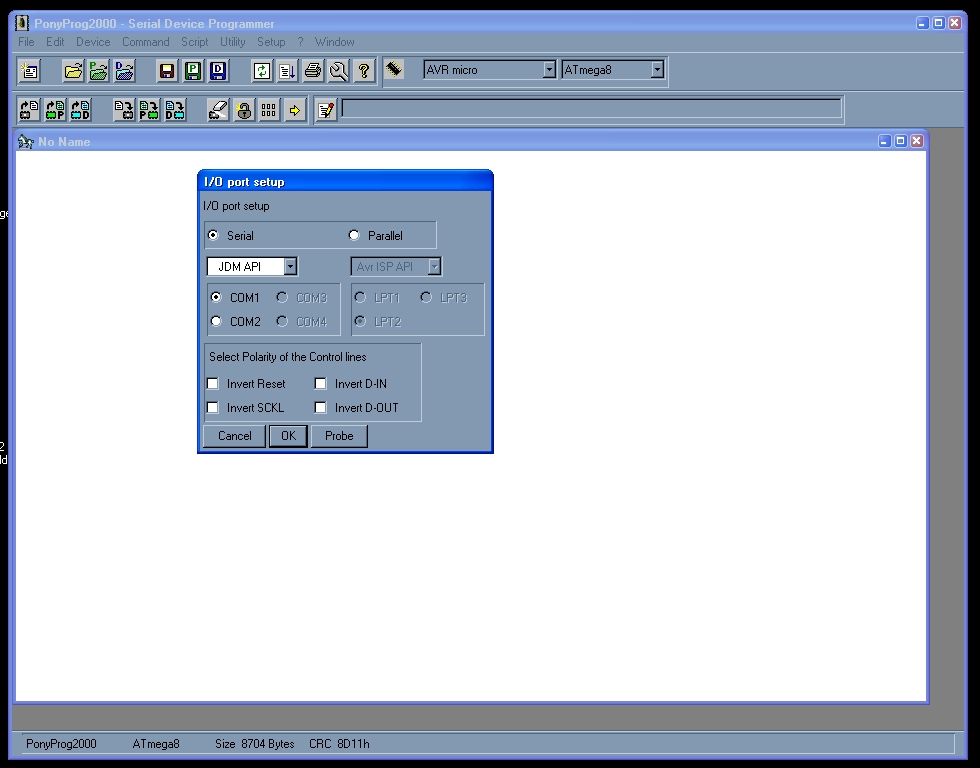Click the Open Data (D) file folder icon
Screen dimensions: 980x768
point(124,71)
